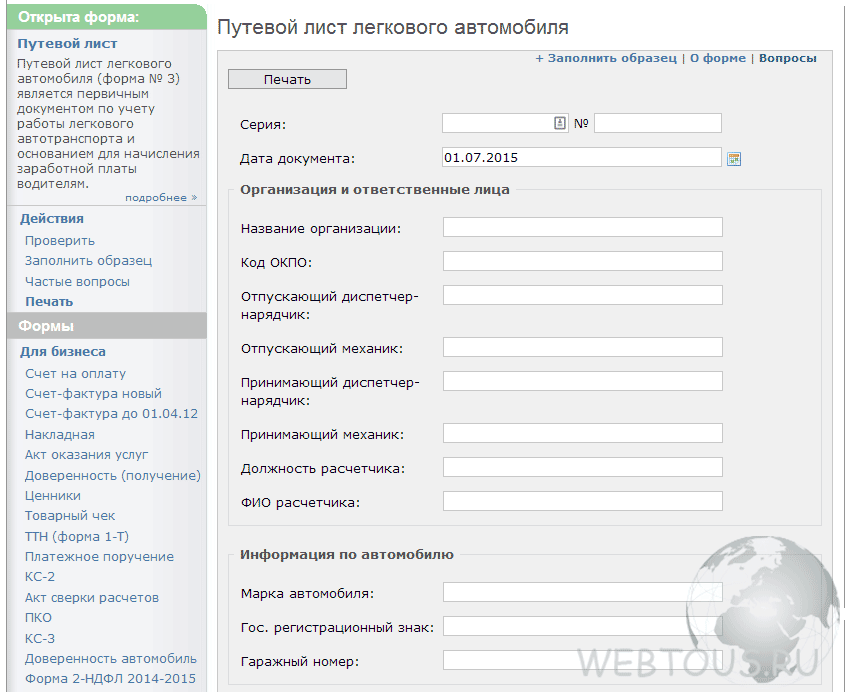Click the series list icon in Серия field
Viewport: 845px width, 692px height.
tap(560, 123)
